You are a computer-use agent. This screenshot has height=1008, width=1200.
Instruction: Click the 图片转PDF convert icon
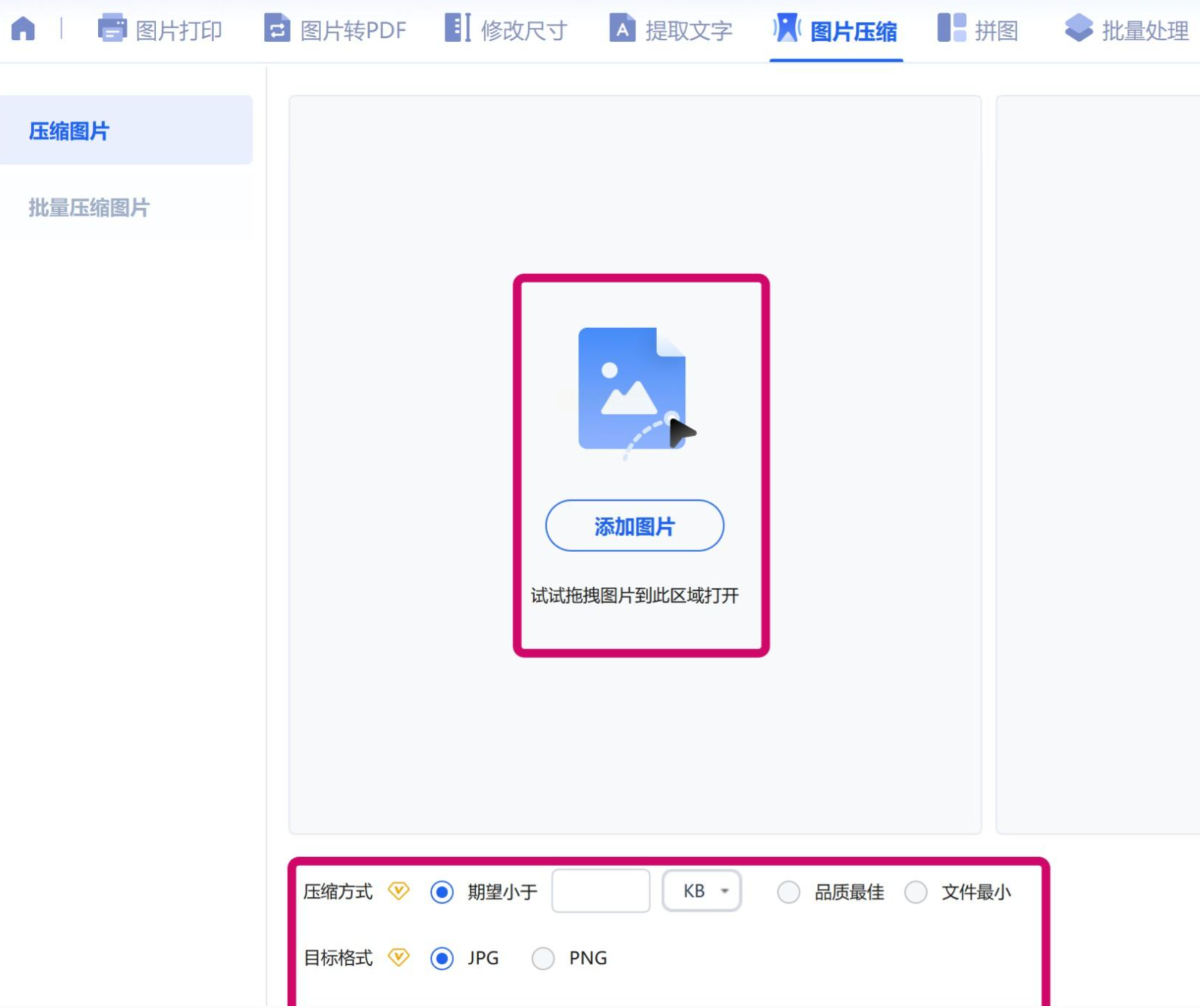coord(277,28)
